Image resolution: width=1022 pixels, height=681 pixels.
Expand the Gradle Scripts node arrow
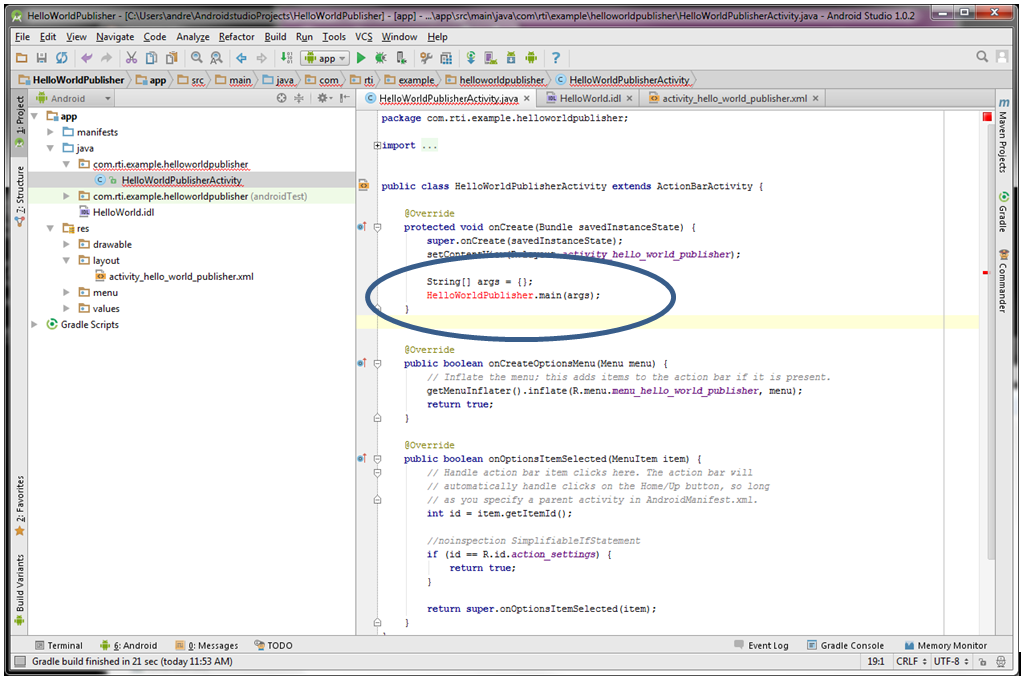(x=35, y=325)
